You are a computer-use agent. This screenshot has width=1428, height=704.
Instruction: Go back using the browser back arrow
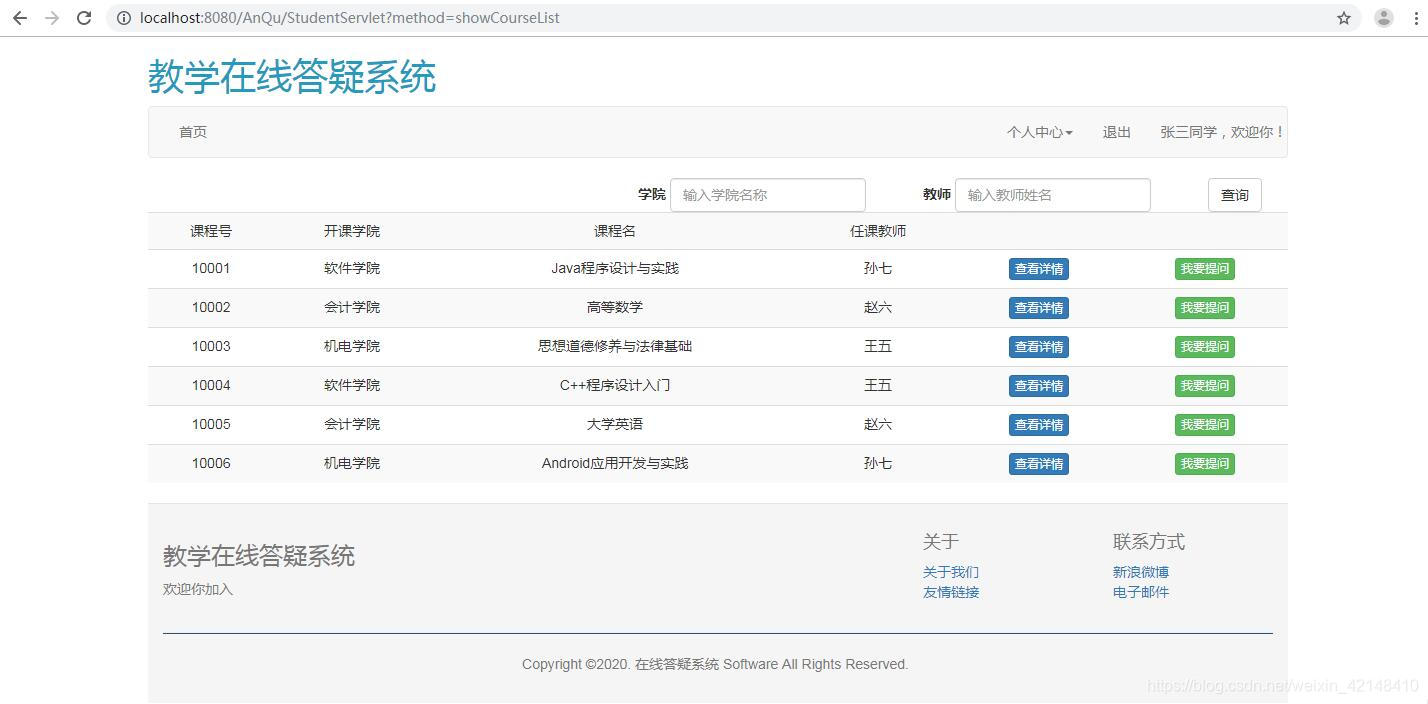(x=20, y=18)
